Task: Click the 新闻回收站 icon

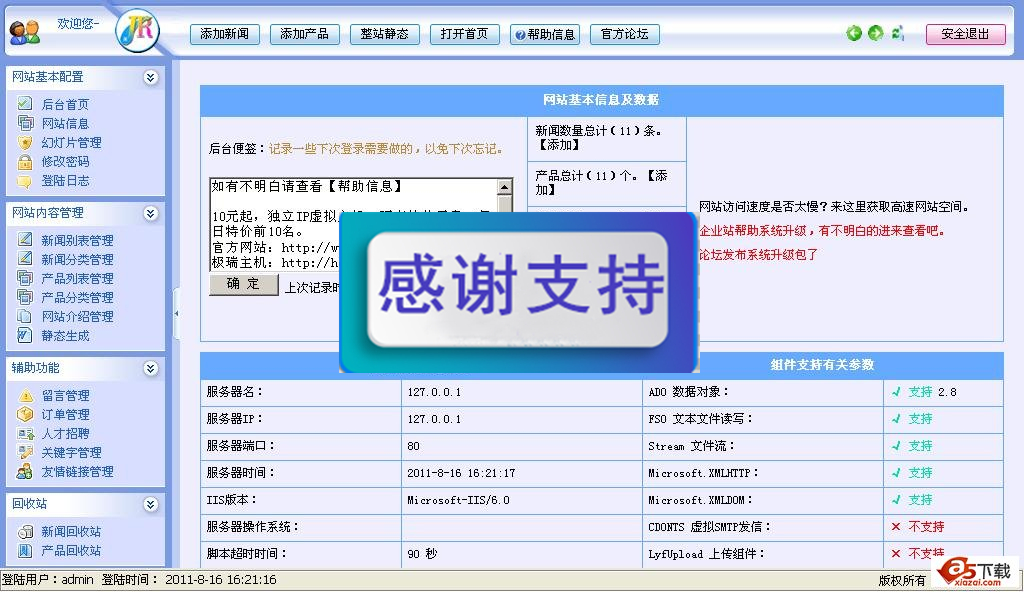Action: 25,531
